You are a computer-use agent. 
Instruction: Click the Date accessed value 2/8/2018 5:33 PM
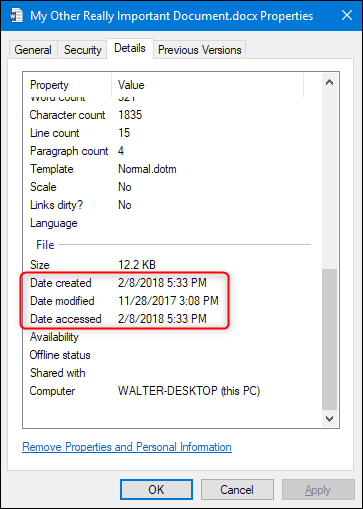162,319
